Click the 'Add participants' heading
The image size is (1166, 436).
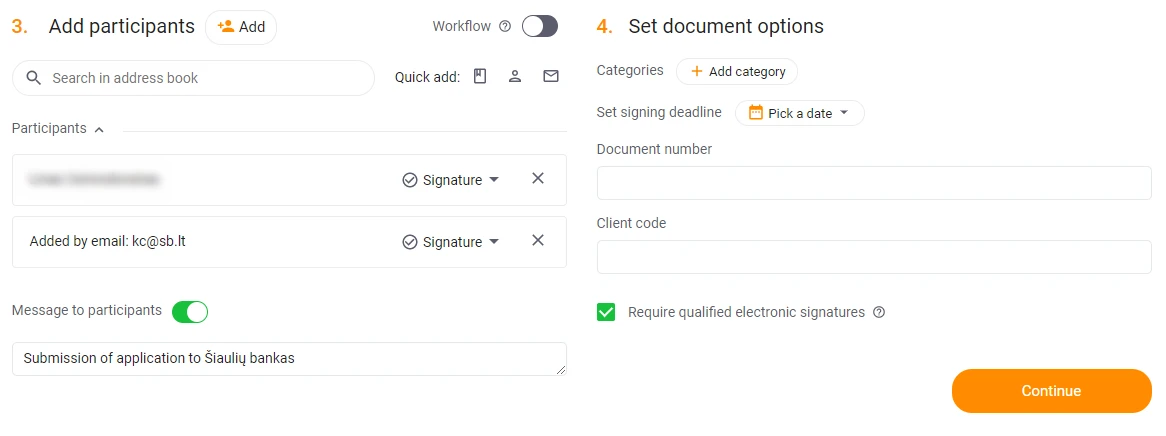pos(121,26)
